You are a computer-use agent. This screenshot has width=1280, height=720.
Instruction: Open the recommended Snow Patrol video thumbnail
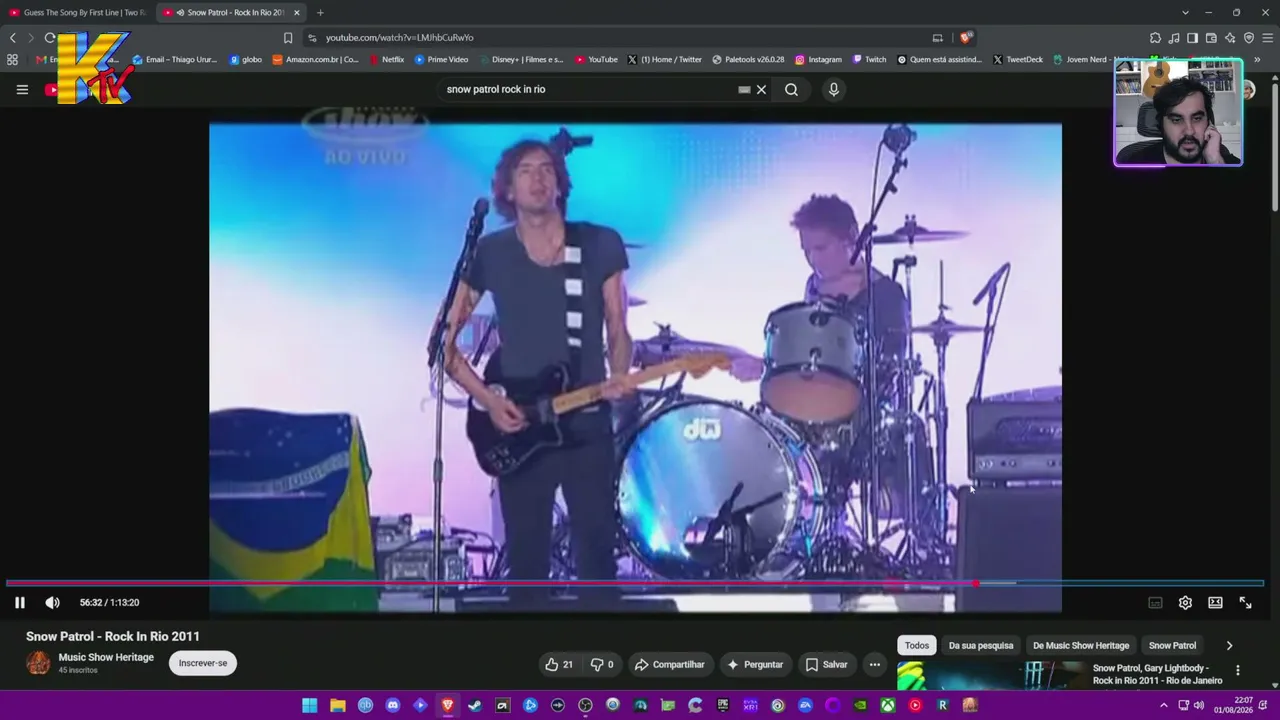pos(990,675)
